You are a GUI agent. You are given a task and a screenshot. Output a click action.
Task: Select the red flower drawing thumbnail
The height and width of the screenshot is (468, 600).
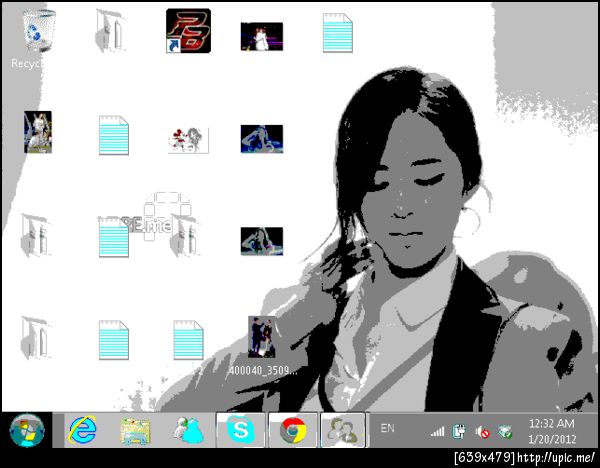point(188,140)
